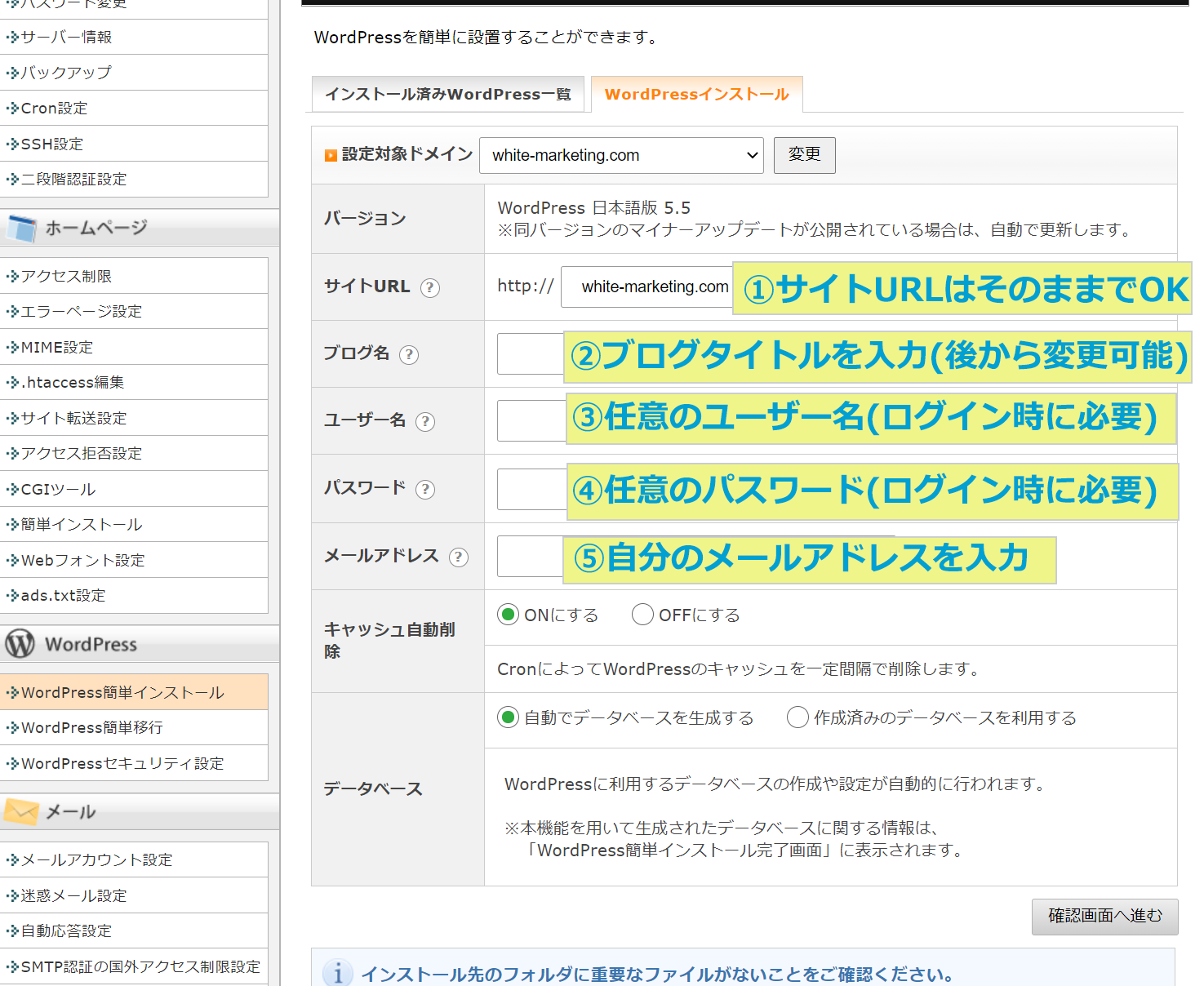
Task: Open the 設定対象ドメイン dropdown
Action: coord(621,155)
